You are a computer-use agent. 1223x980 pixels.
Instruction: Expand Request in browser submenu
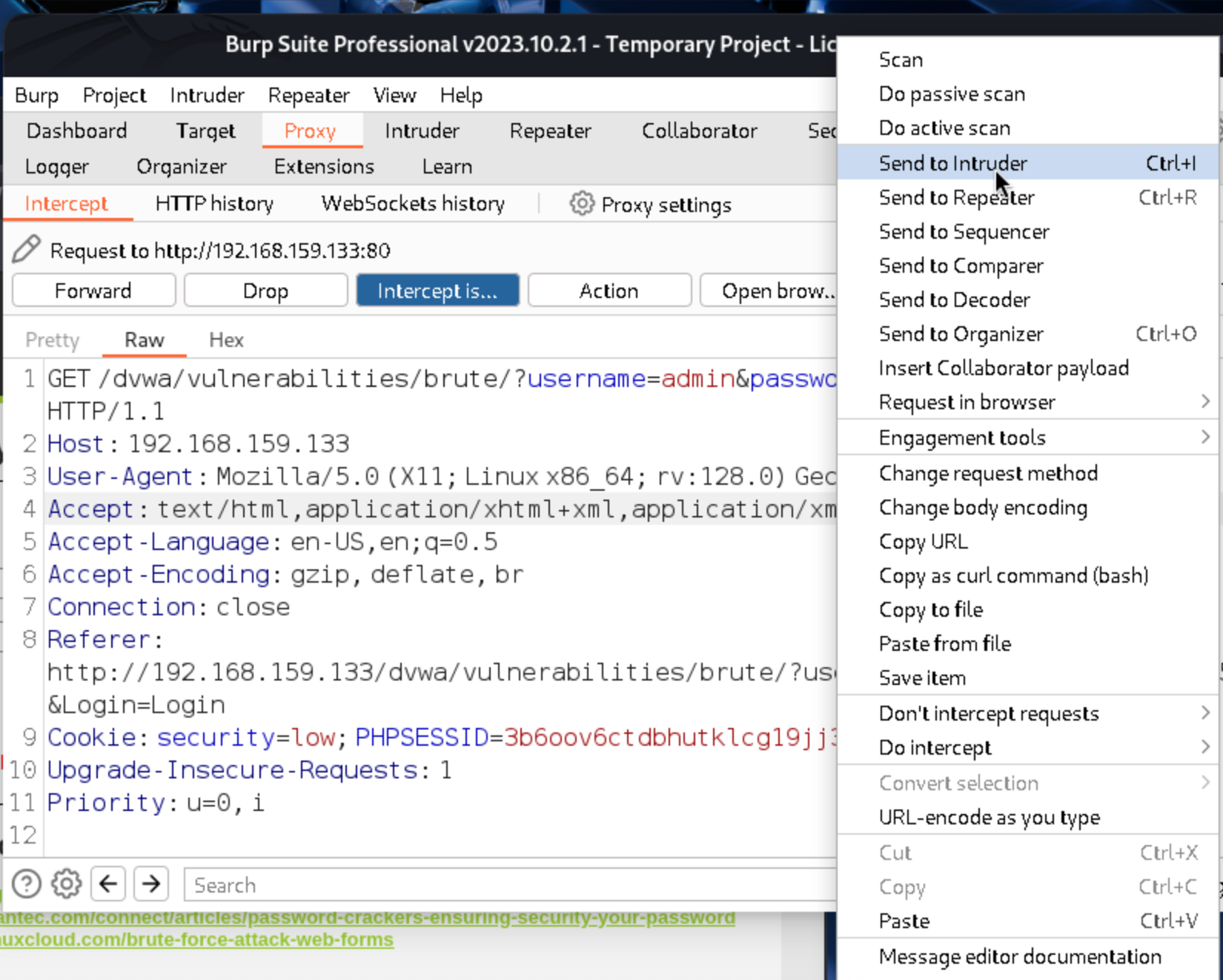[1029, 402]
